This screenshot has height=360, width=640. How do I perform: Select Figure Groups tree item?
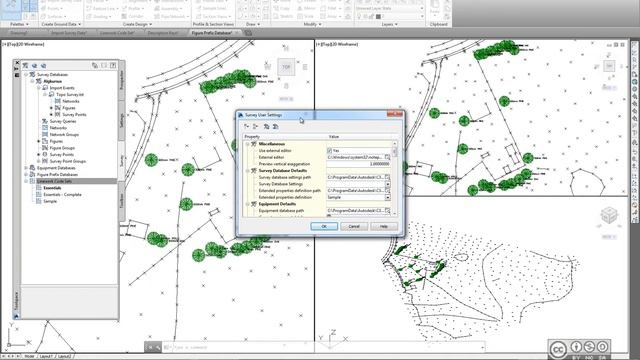(62, 148)
